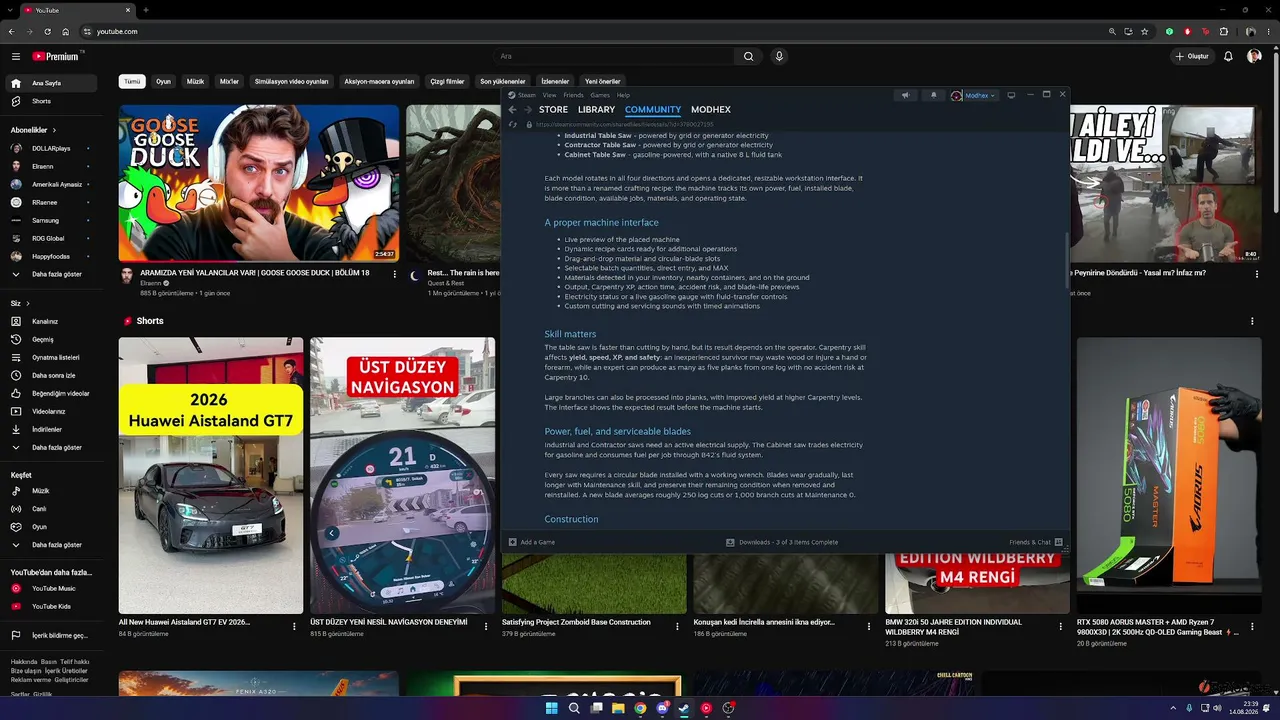1280x720 pixels.
Task: Open Steam announcements megaphone button
Action: pyautogui.click(x=905, y=96)
